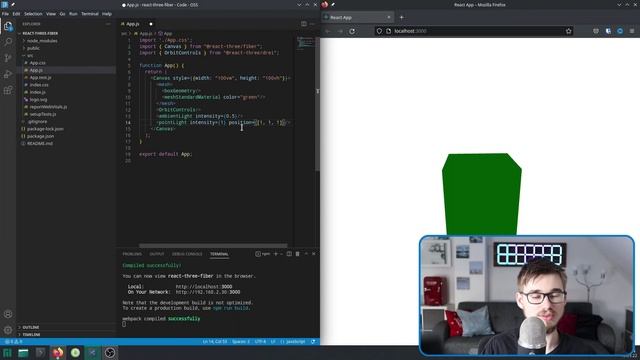This screenshot has width=640, height=360.
Task: Open the Run menu
Action: click(73, 14)
